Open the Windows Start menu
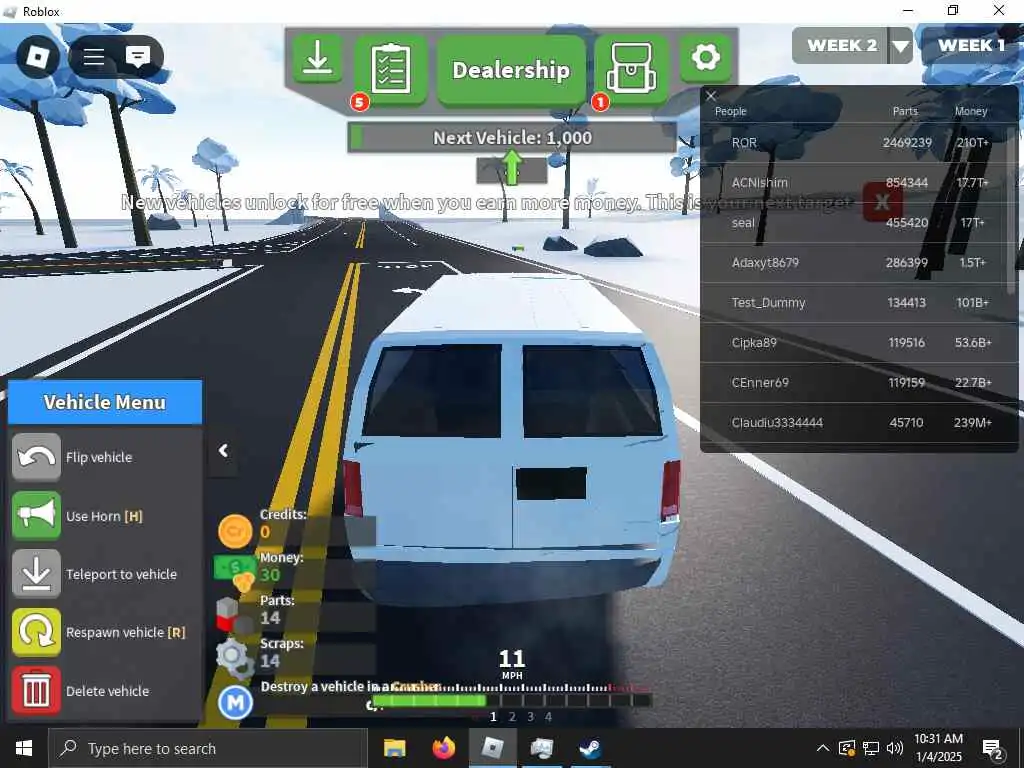This screenshot has height=768, width=1024. 24,748
